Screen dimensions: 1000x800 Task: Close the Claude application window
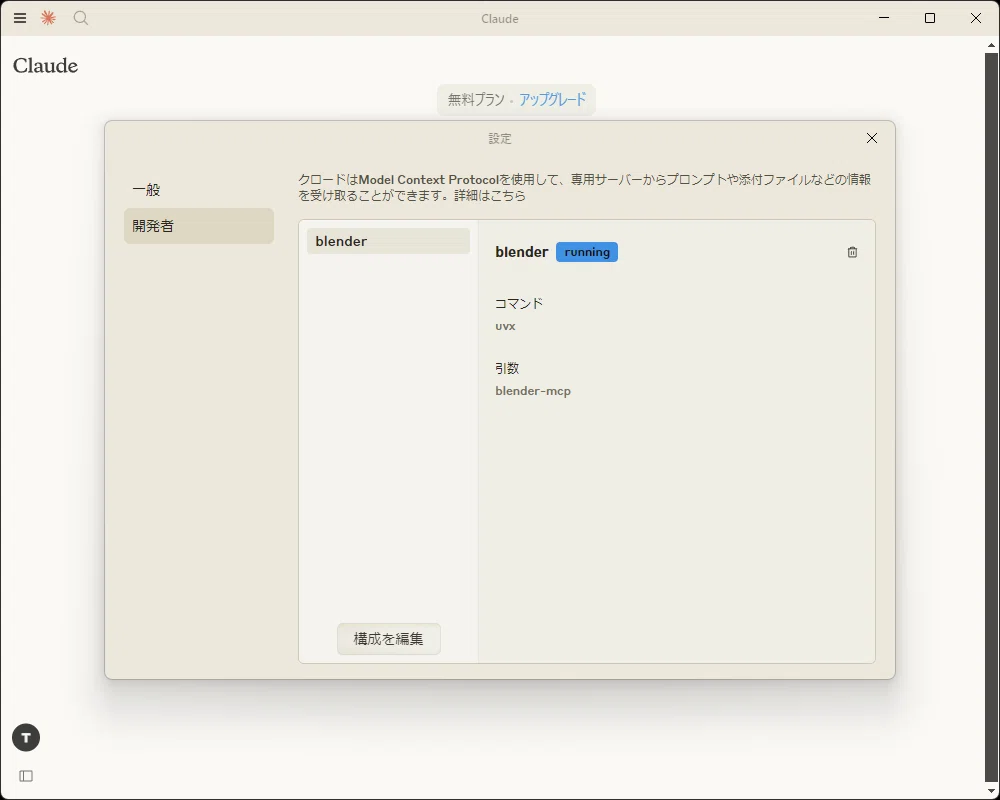976,18
